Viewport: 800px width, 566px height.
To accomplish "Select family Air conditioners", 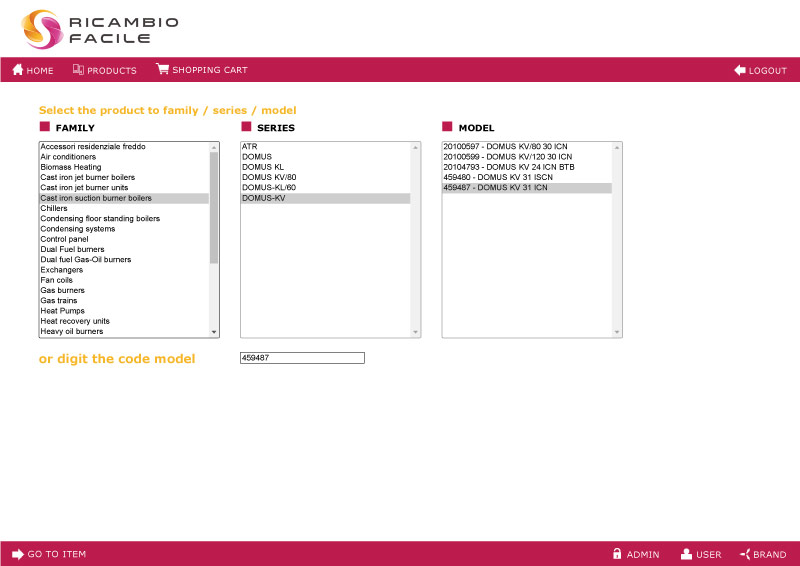I will (124, 157).
